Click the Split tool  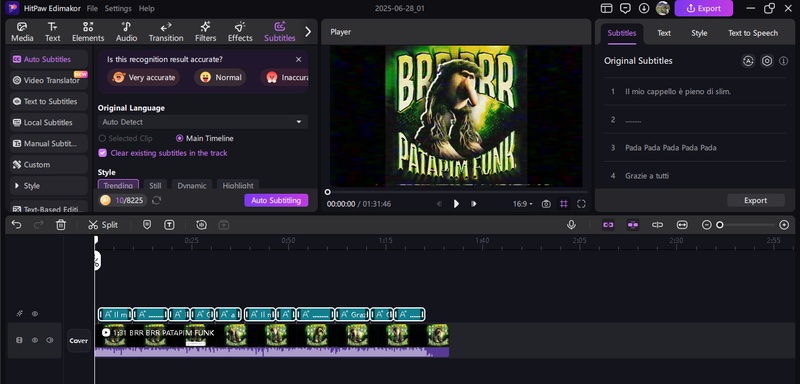(103, 225)
